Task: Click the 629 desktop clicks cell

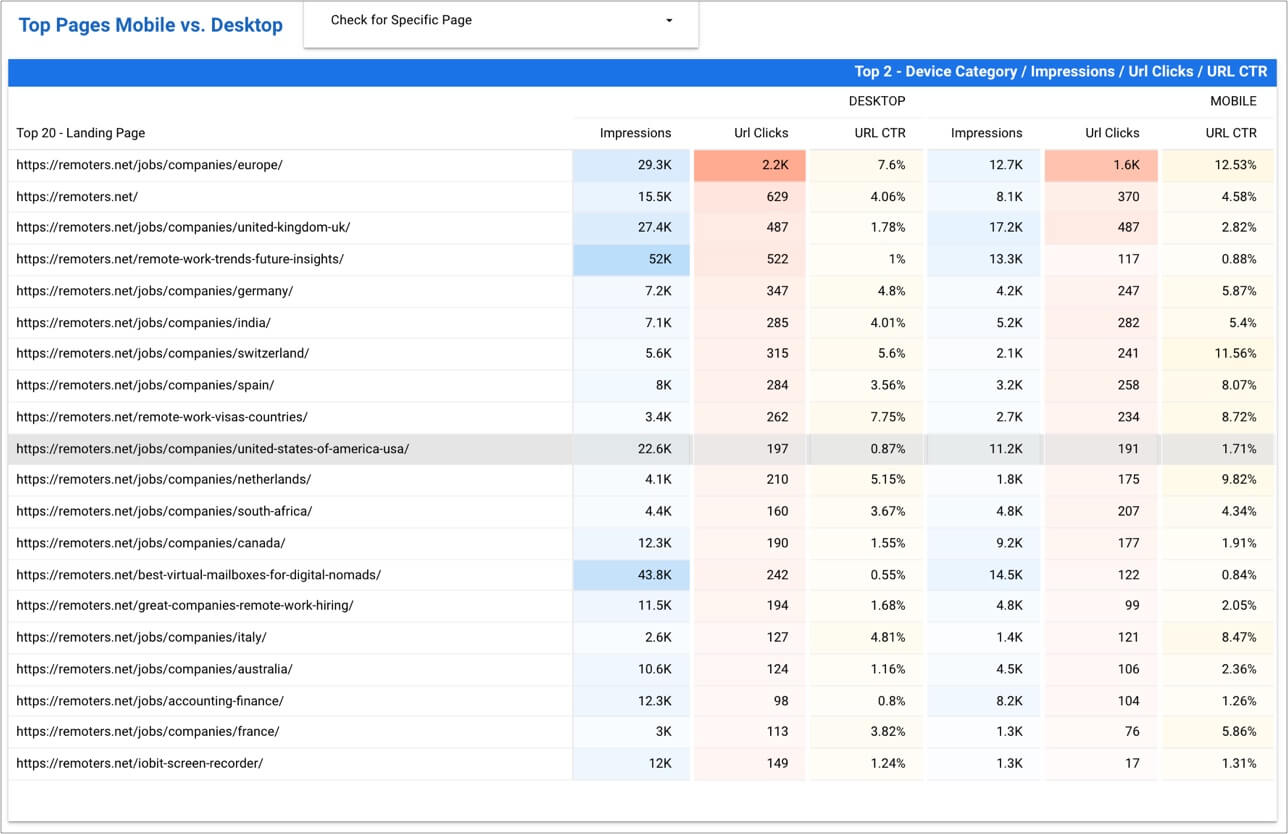Action: (x=749, y=197)
